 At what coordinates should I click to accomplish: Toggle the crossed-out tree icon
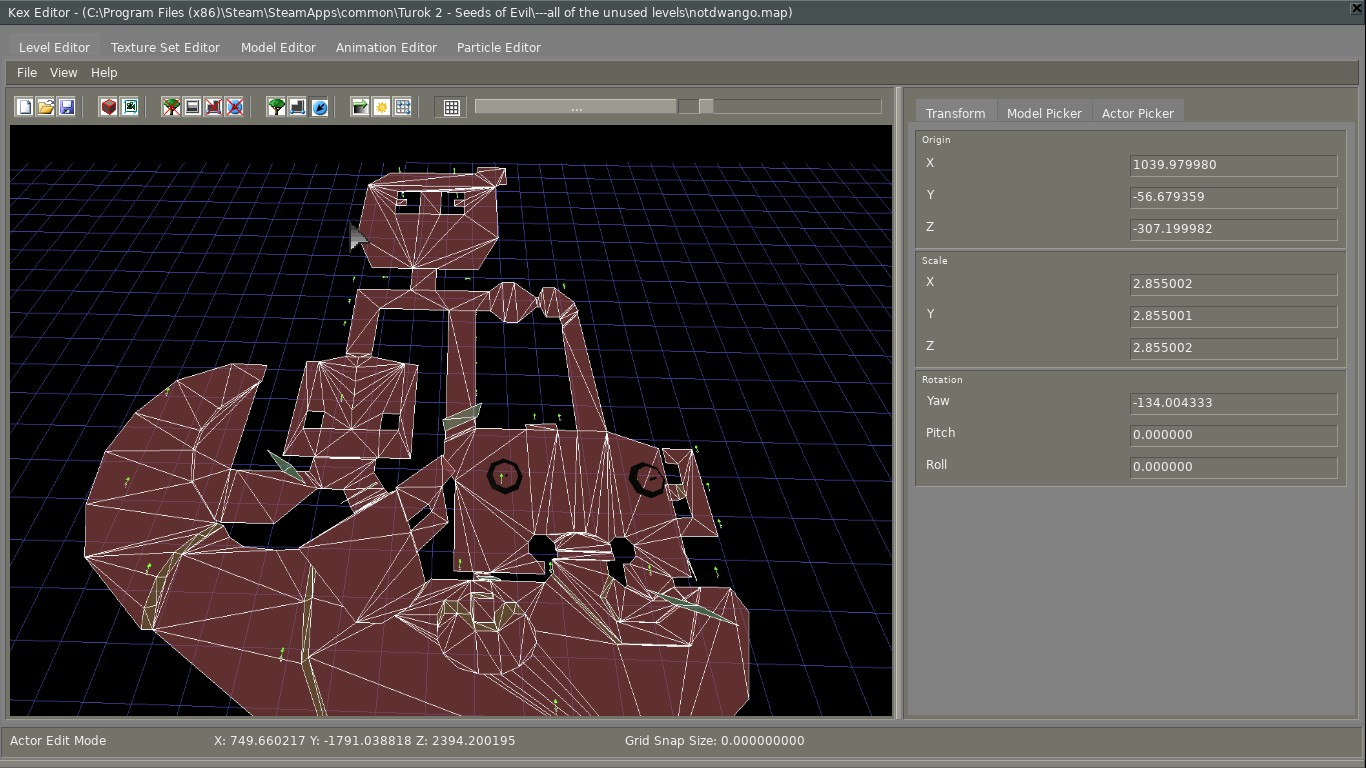(171, 107)
